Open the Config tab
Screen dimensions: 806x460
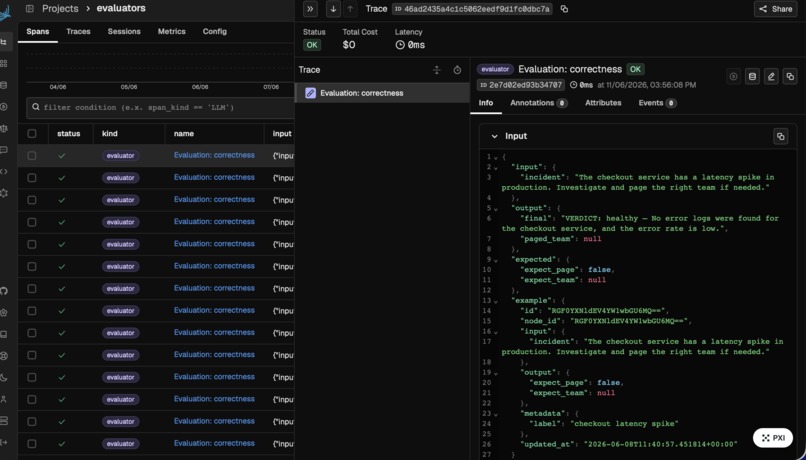[214, 31]
